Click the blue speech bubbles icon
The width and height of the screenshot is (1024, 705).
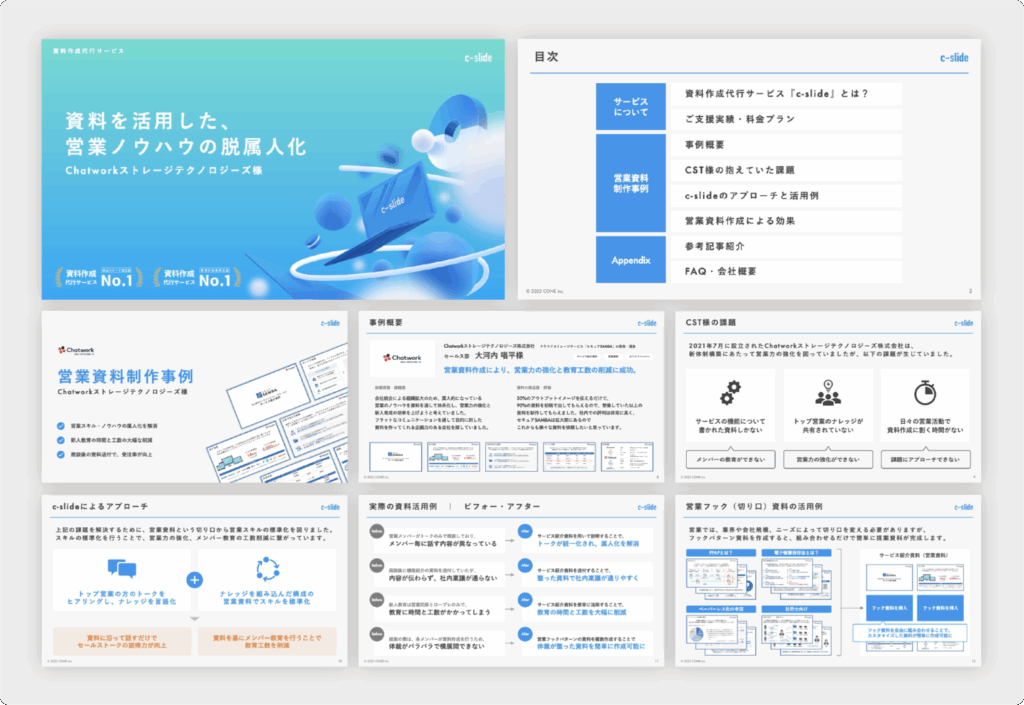tap(121, 570)
